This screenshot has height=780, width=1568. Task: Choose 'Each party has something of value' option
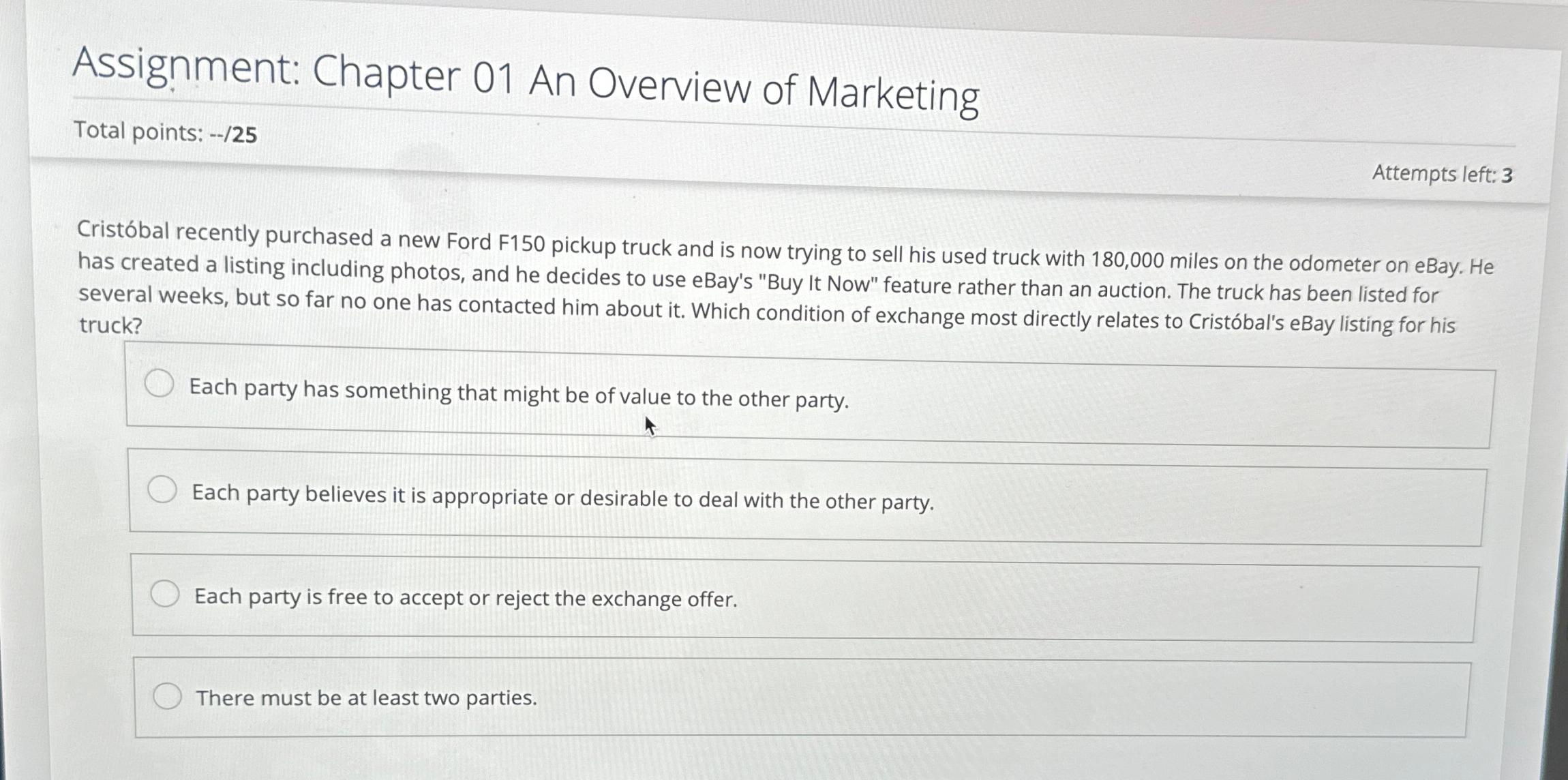point(160,385)
